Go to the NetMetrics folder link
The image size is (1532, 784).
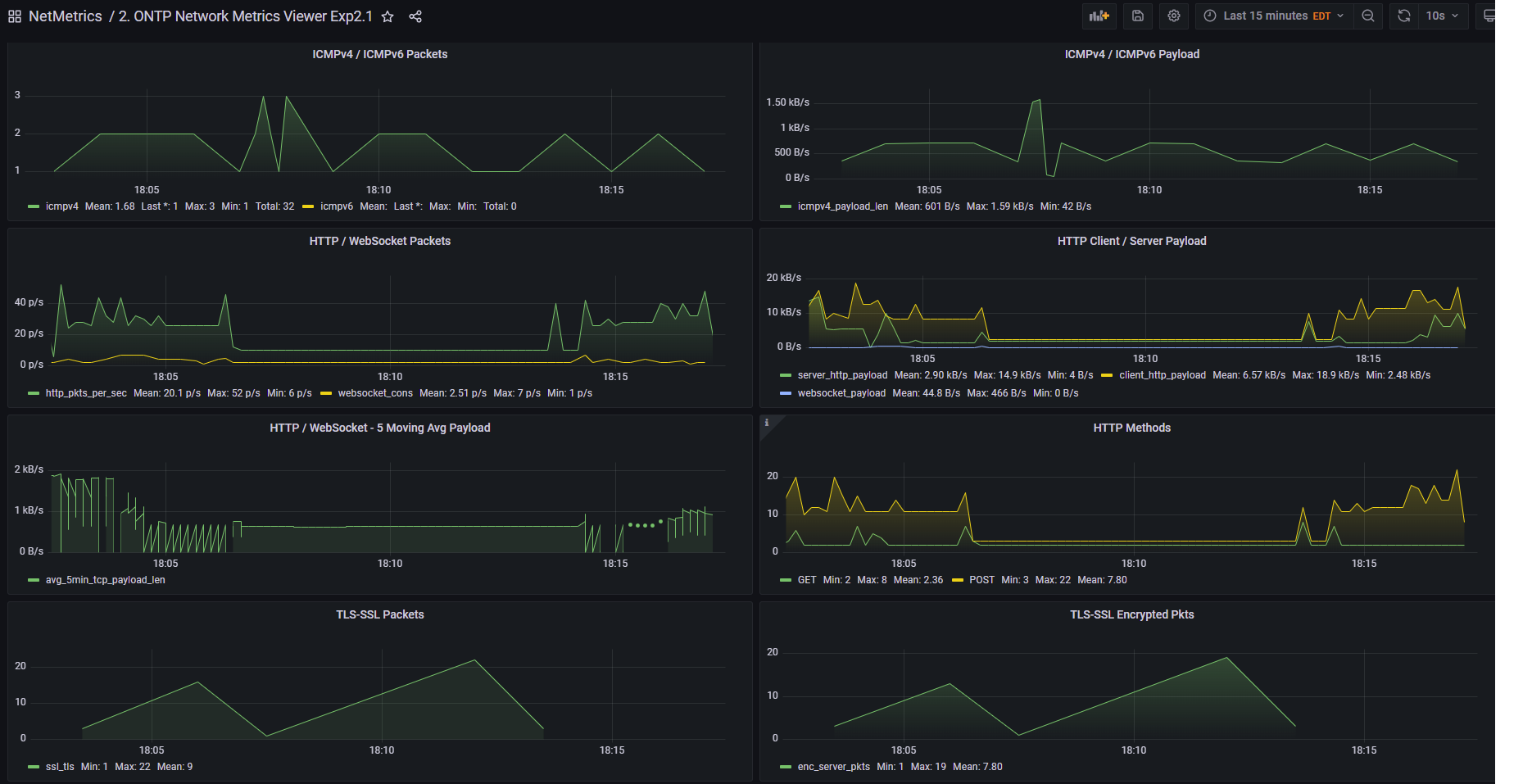(x=66, y=16)
